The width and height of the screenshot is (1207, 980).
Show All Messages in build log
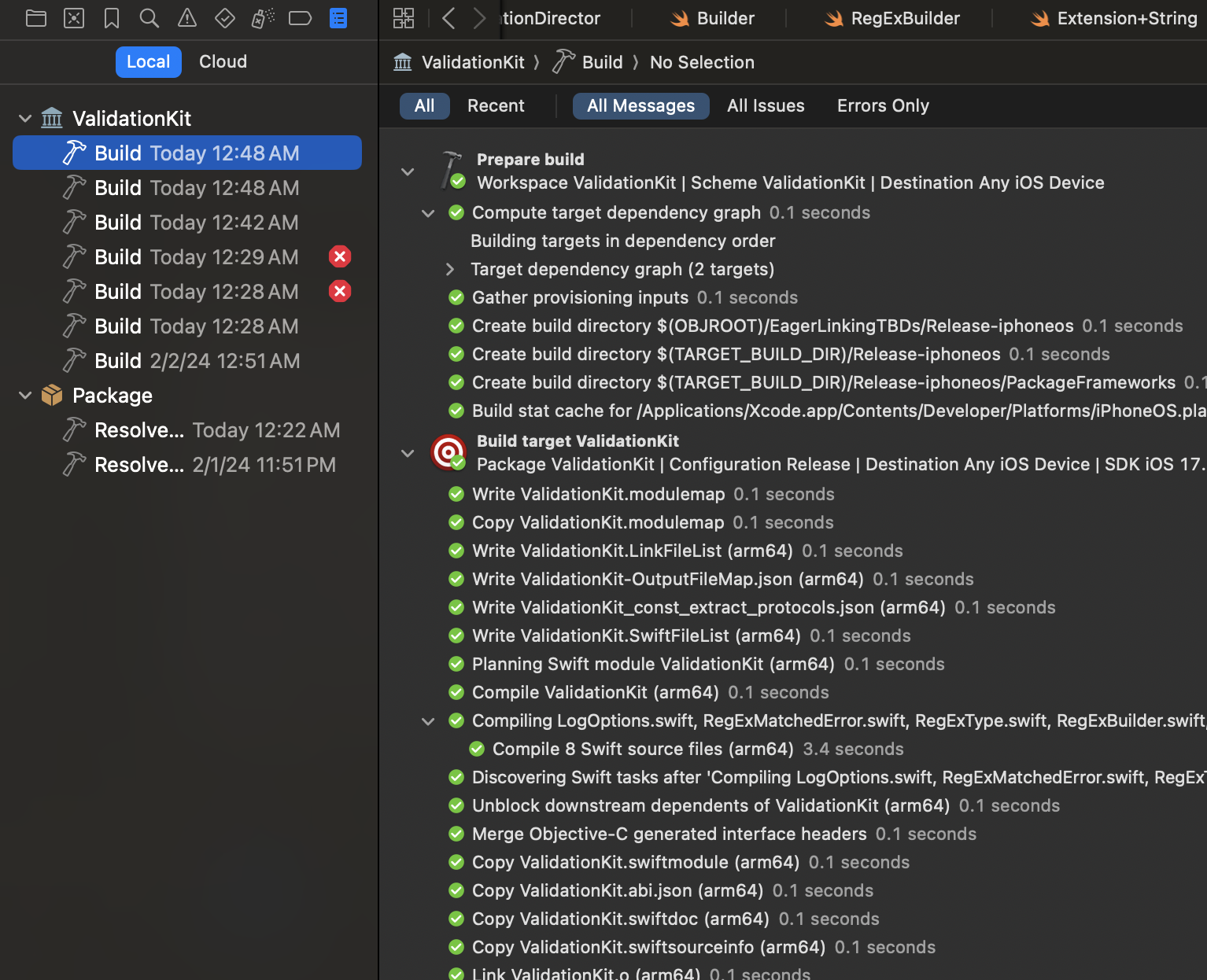641,105
